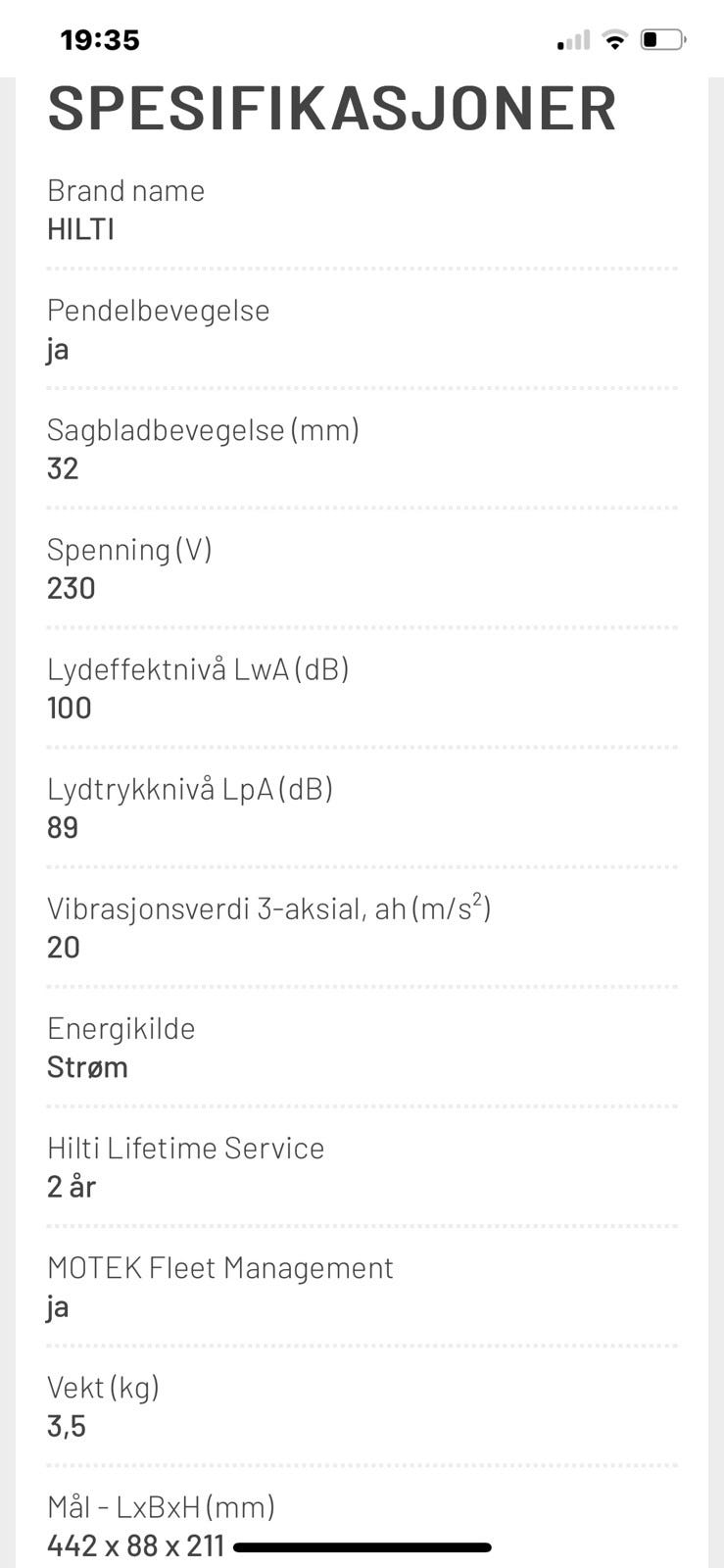Click the Spenning (V) label
Image resolution: width=724 pixels, height=1568 pixels.
[x=129, y=550]
